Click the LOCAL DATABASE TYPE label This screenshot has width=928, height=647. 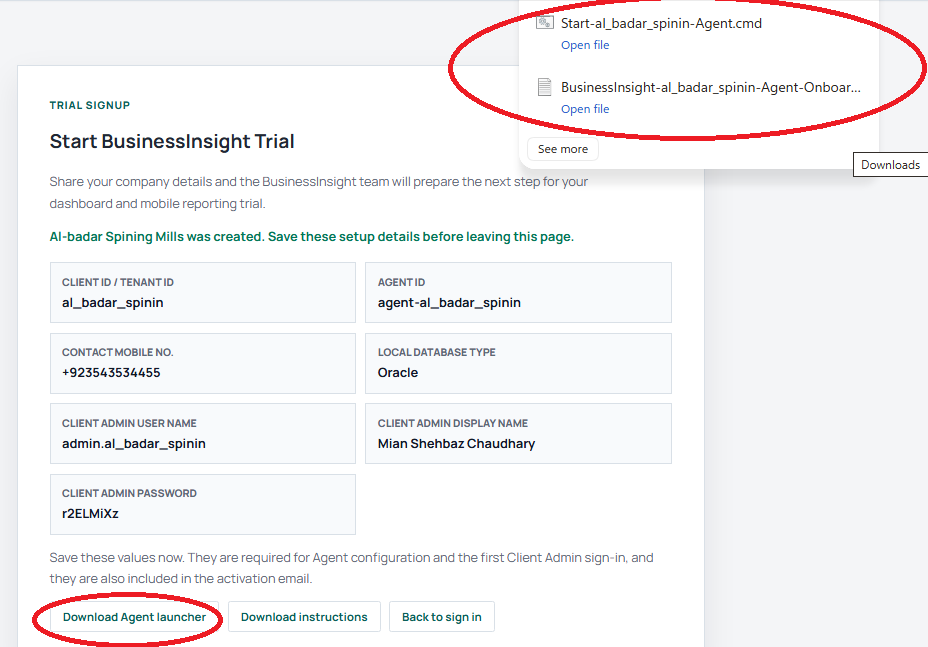(x=437, y=352)
